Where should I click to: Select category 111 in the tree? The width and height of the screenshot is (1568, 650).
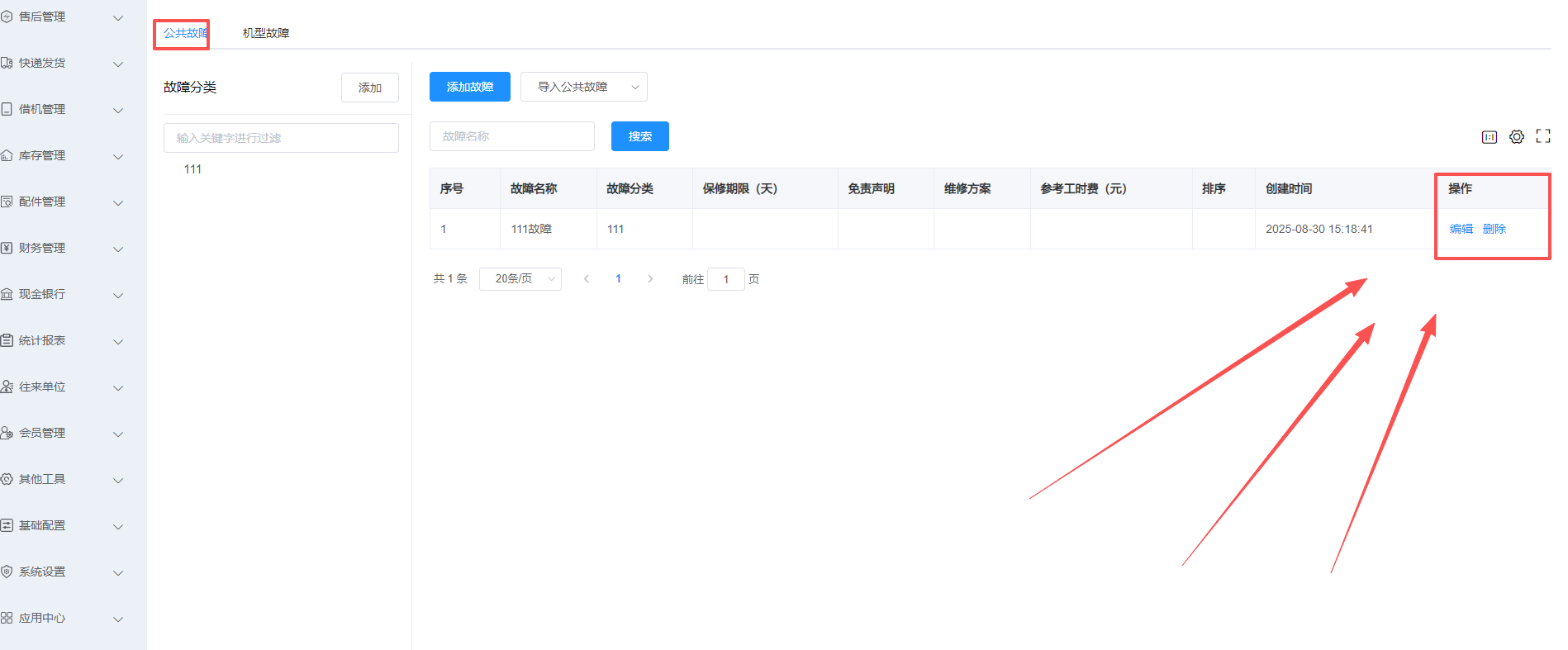point(192,169)
